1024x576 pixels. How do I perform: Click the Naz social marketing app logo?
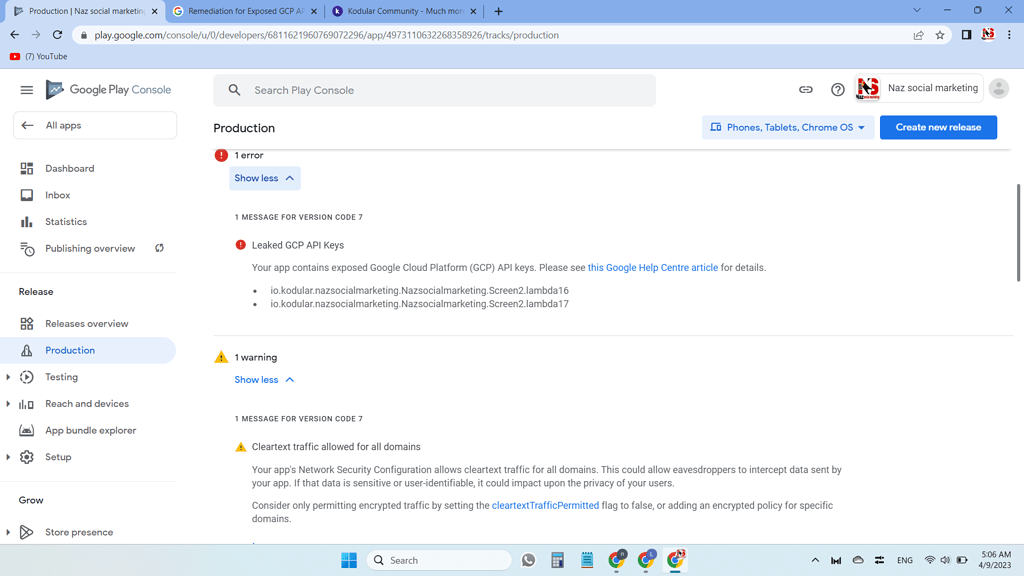click(867, 88)
